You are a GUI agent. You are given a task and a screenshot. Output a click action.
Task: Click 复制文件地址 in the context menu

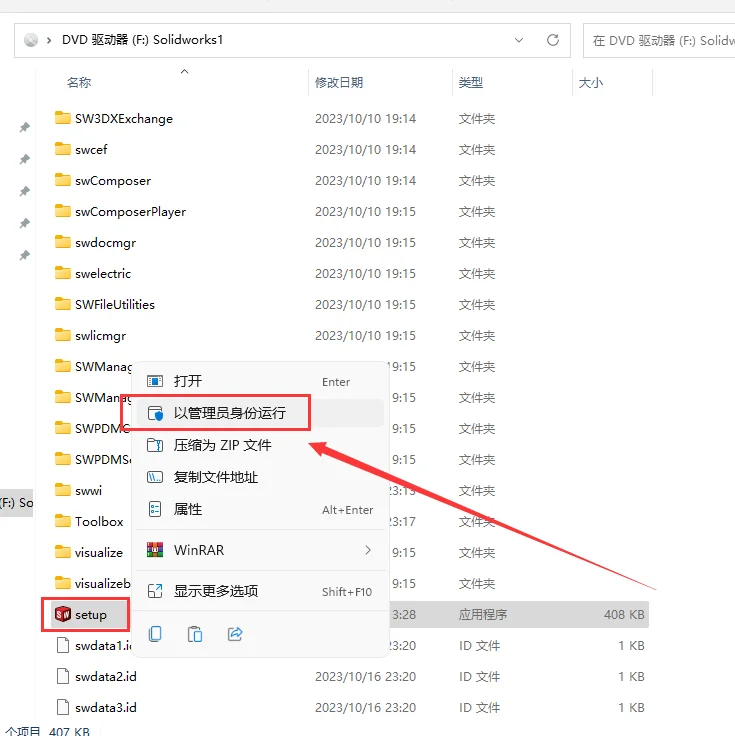(215, 477)
